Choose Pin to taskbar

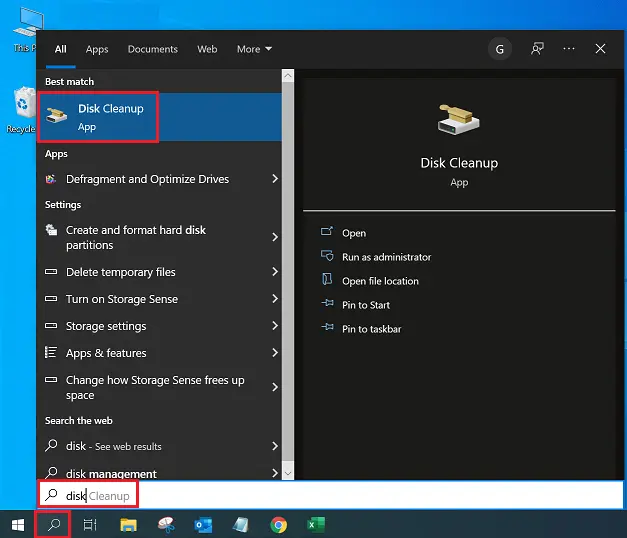[x=371, y=329]
